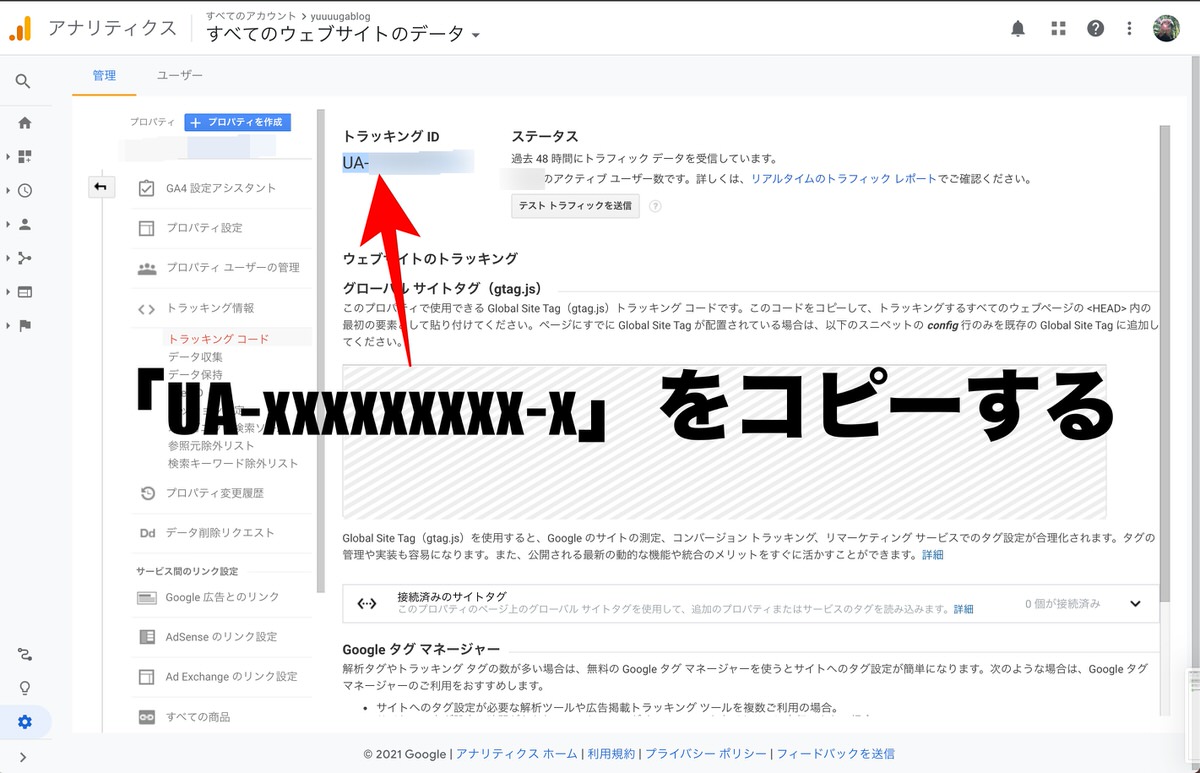The image size is (1200, 773).
Task: Open the search icon in left sidebar
Action: pyautogui.click(x=23, y=82)
